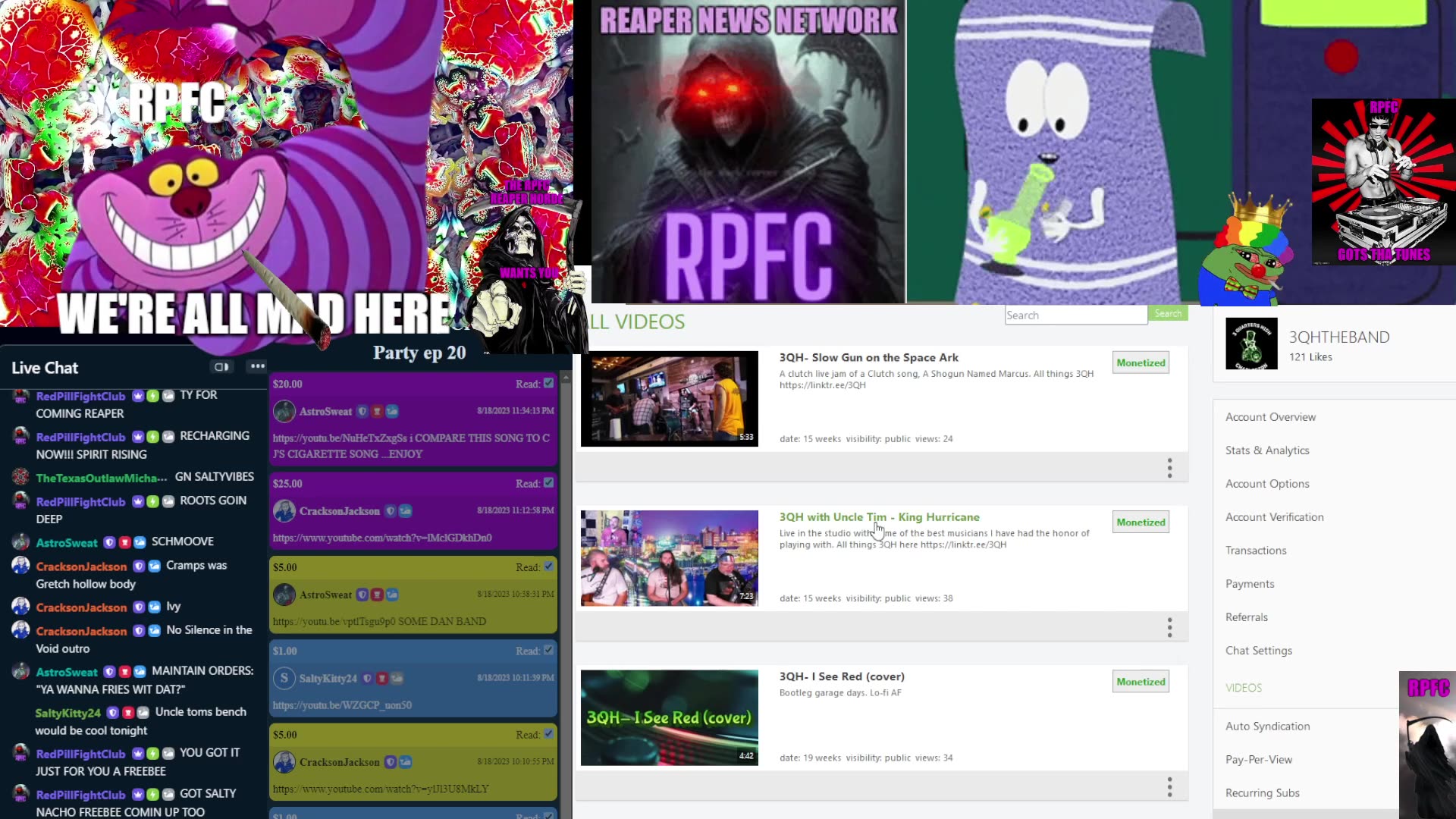Toggle the Read checkbox on the $1.00 SaltyKitty24 superchat
Screen dimensions: 1456x819
[552, 651]
